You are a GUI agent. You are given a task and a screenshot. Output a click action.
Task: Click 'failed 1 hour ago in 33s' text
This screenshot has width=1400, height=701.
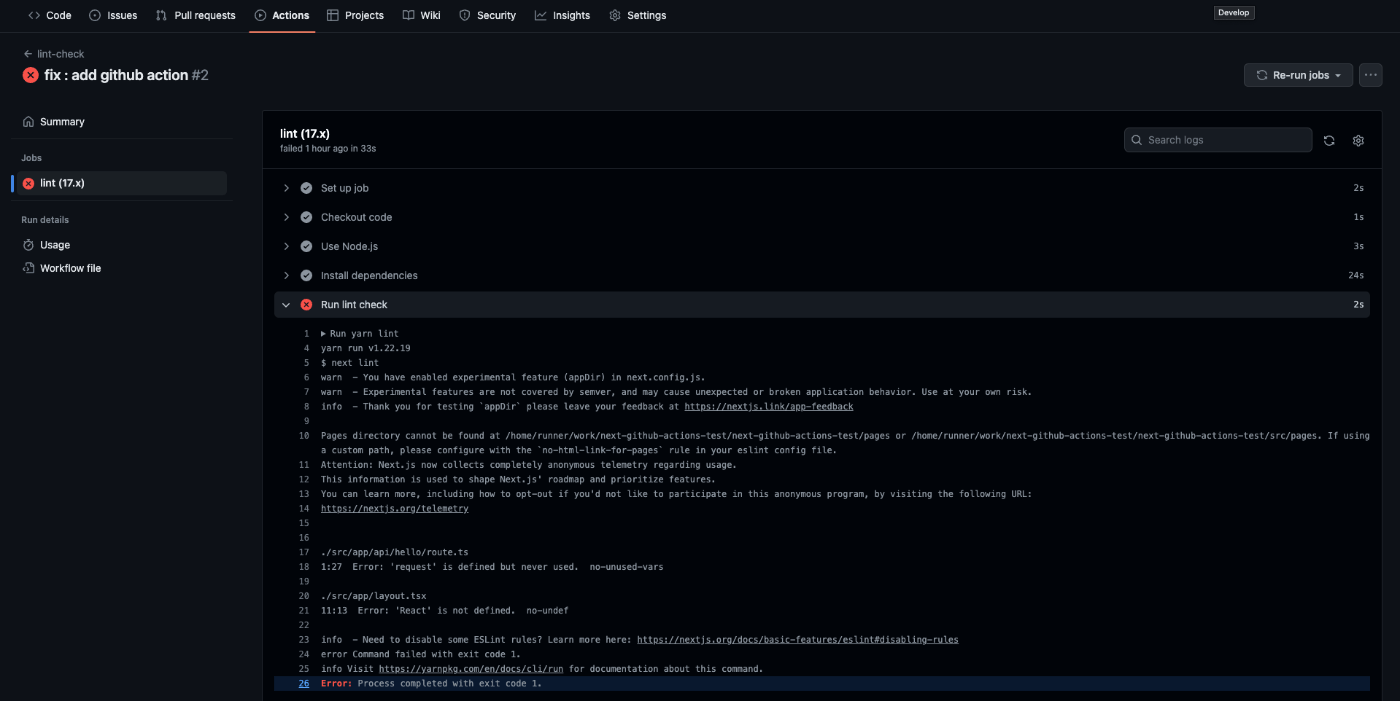coord(328,148)
